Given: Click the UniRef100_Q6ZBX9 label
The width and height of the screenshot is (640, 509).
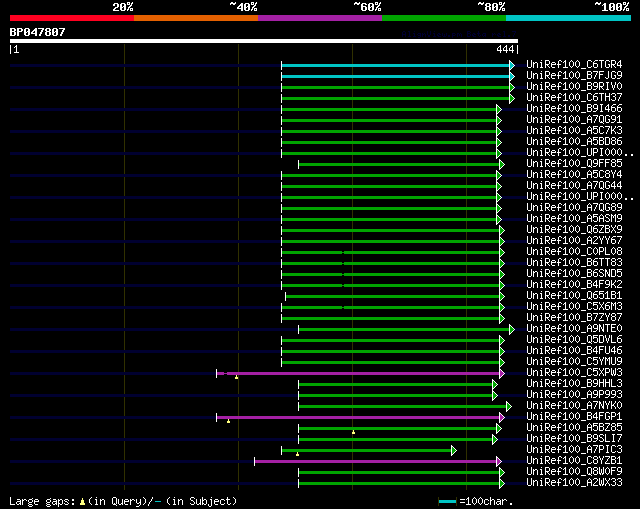Looking at the screenshot, I should point(574,230).
